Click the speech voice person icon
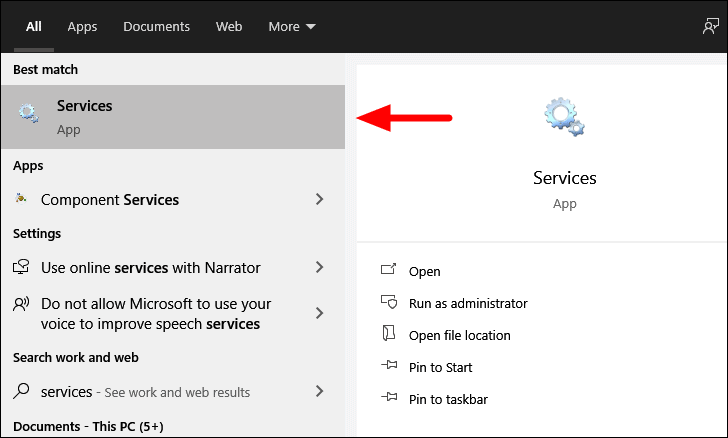Viewport: 728px width, 438px height. tap(21, 304)
